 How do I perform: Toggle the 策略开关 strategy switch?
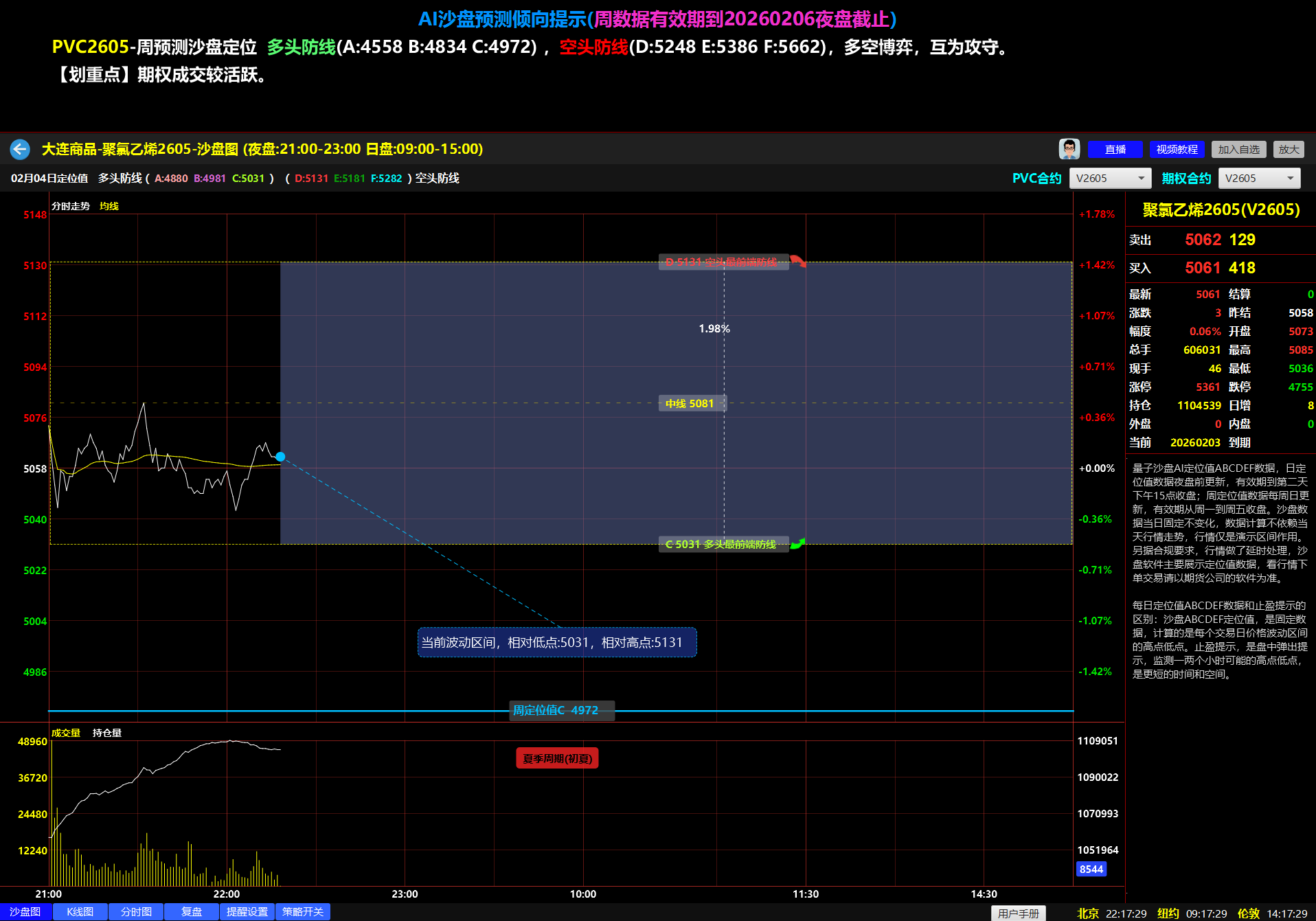coord(303,911)
